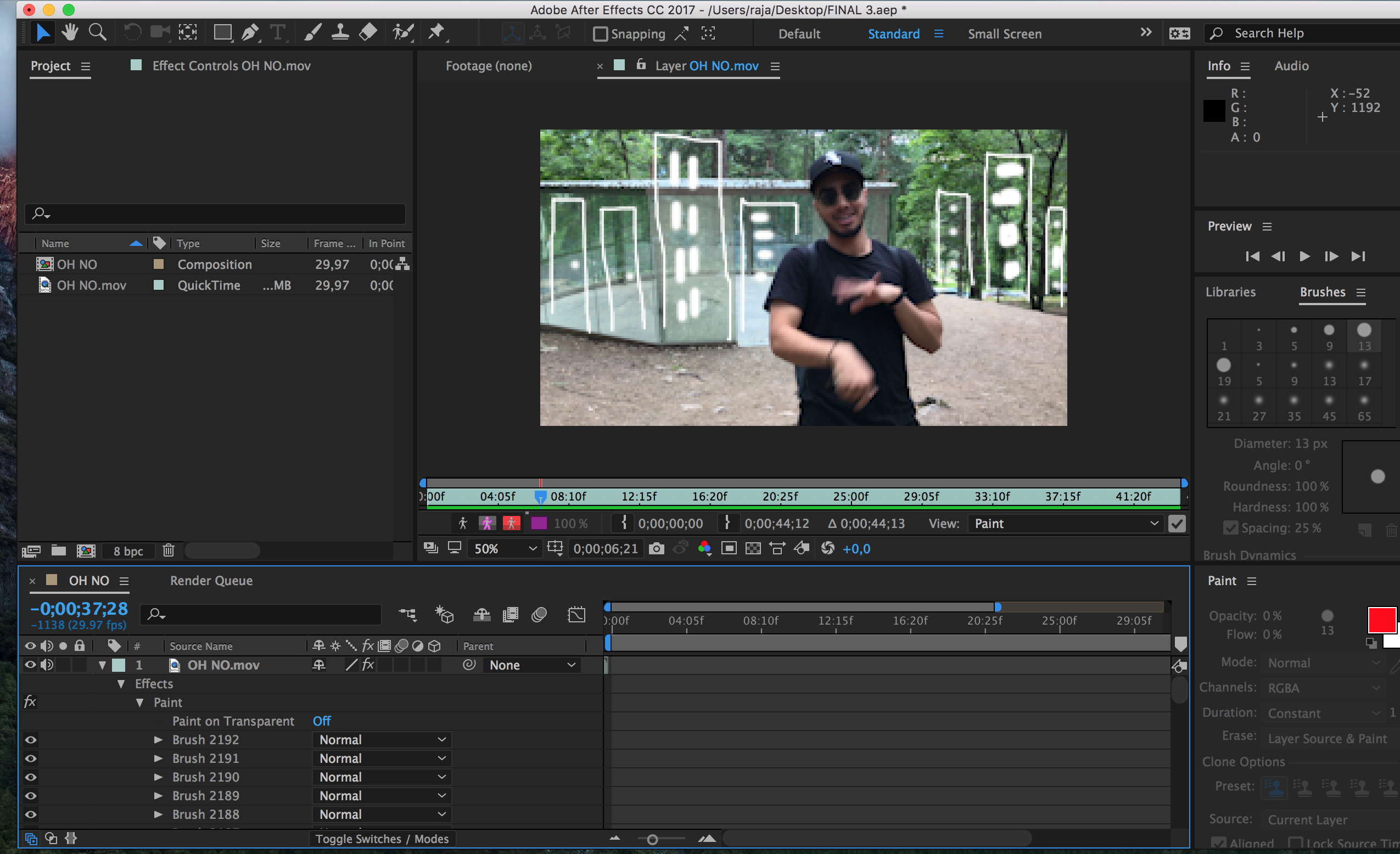Select the Eraser tool
The height and width of the screenshot is (854, 1400).
[368, 32]
